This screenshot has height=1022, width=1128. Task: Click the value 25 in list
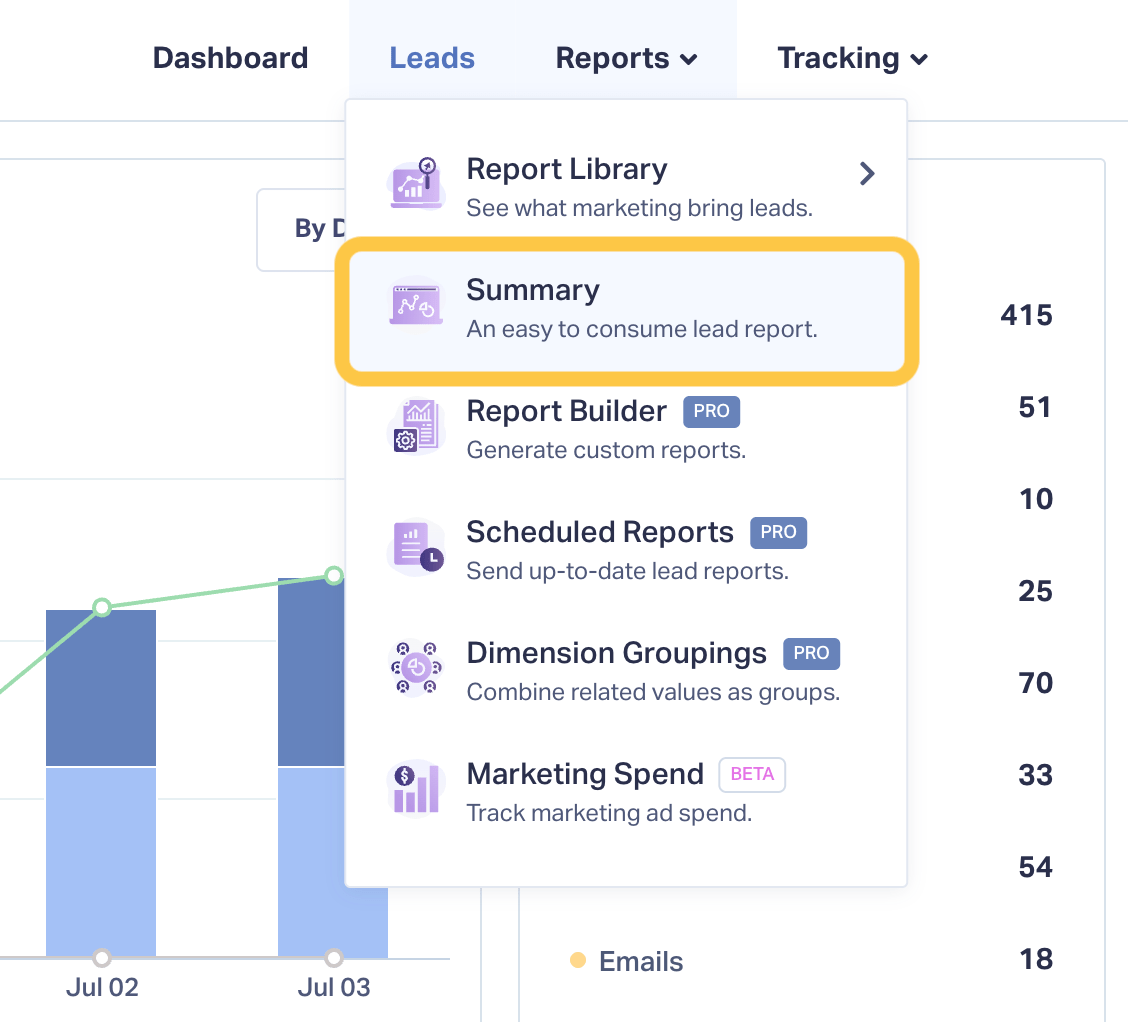coord(1035,591)
